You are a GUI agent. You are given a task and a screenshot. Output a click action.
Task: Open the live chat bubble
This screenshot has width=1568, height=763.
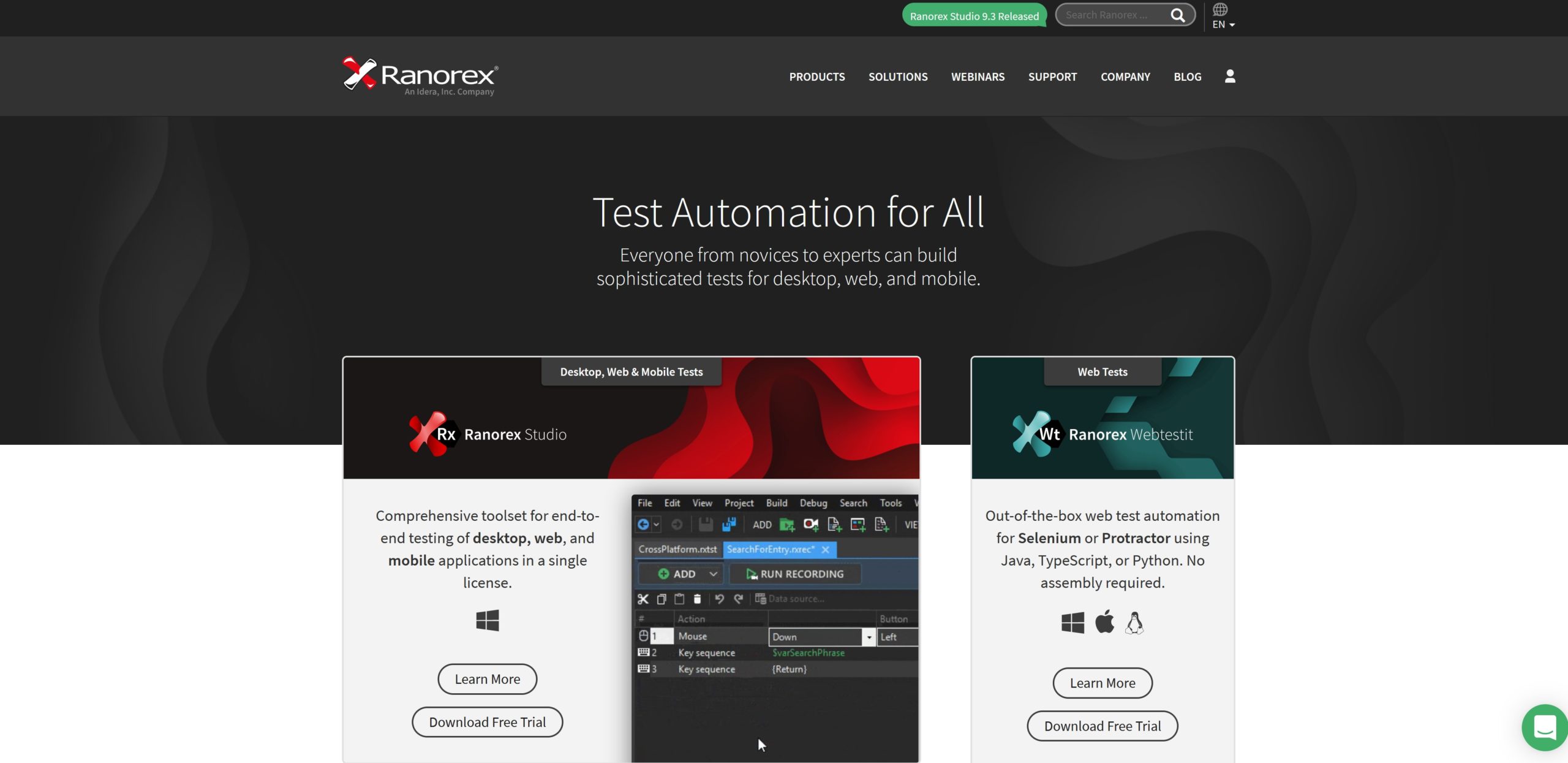1545,727
